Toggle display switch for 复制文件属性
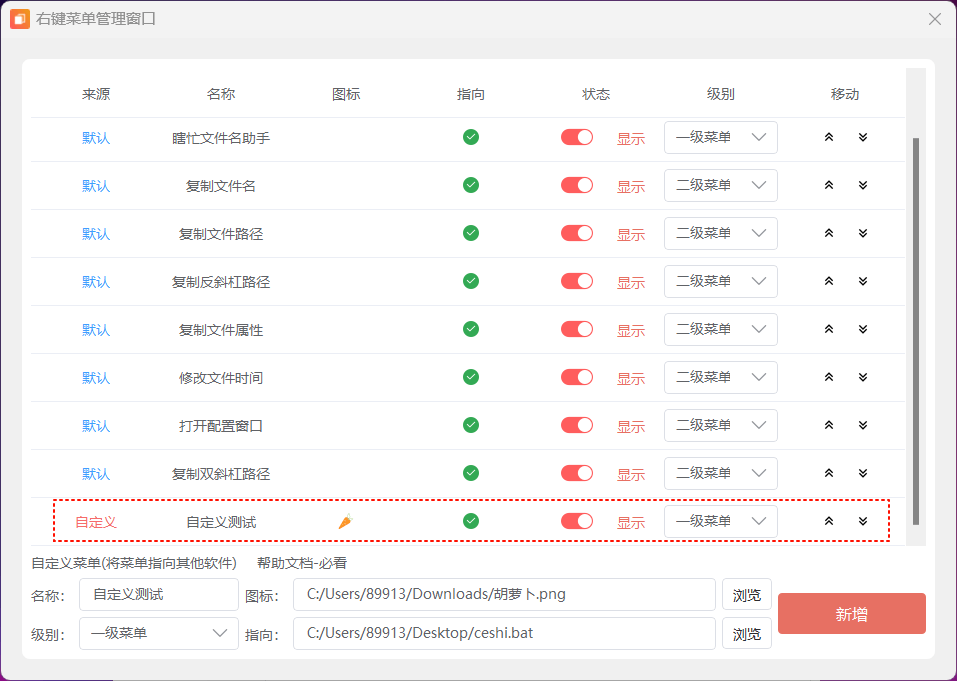 [577, 329]
